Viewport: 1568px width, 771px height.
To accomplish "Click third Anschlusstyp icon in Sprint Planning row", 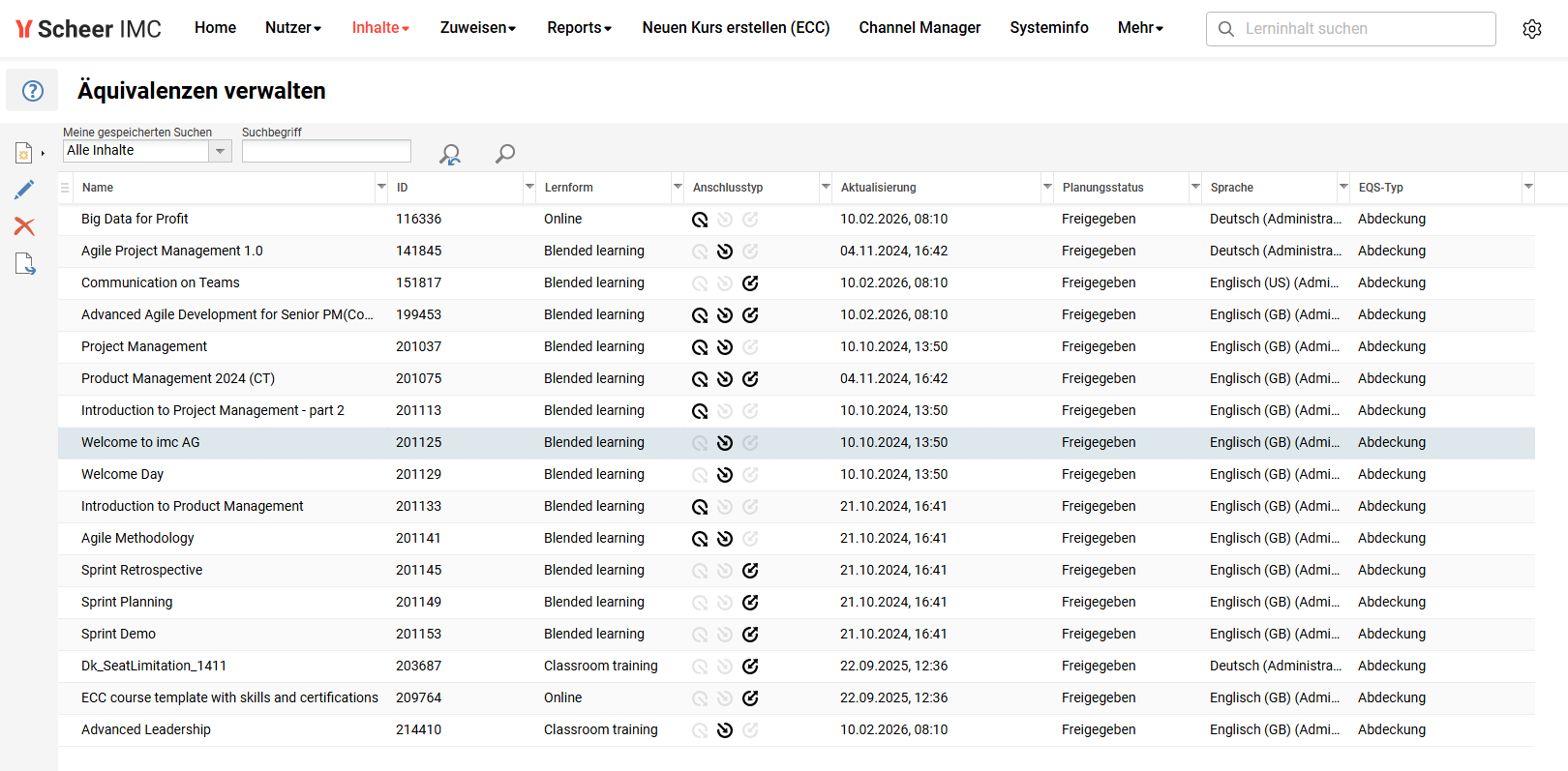I will [x=750, y=603].
